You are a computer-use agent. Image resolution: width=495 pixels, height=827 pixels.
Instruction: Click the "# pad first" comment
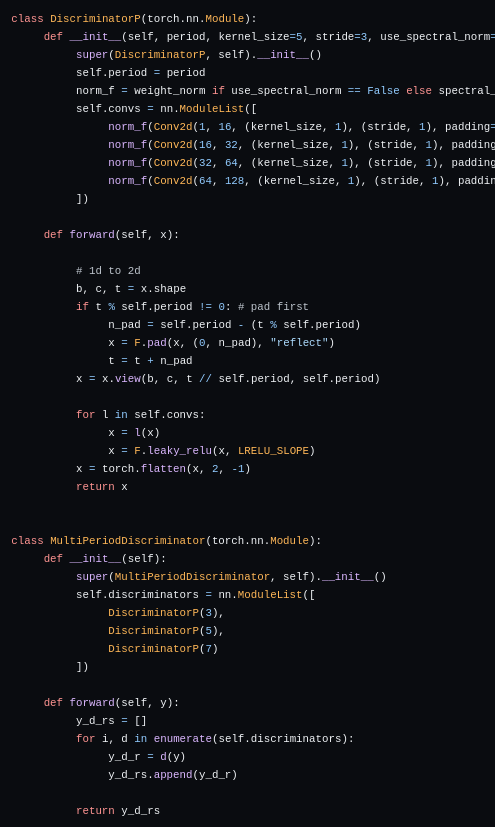(x=273, y=307)
